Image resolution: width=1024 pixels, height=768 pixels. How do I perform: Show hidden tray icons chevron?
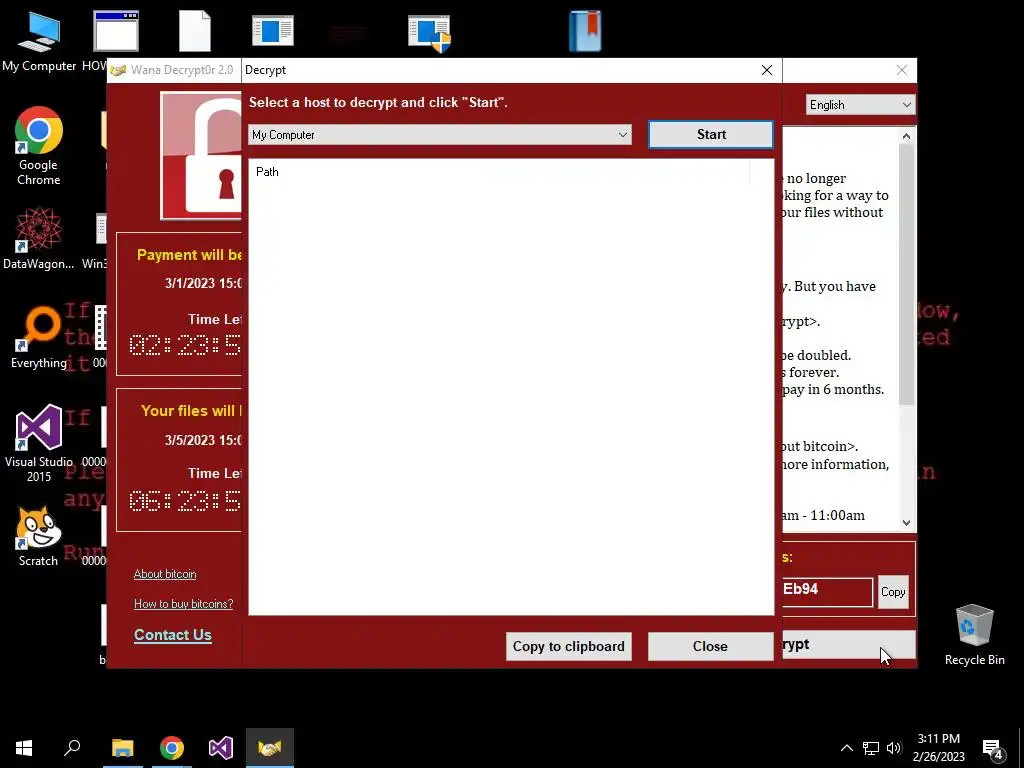(x=846, y=748)
